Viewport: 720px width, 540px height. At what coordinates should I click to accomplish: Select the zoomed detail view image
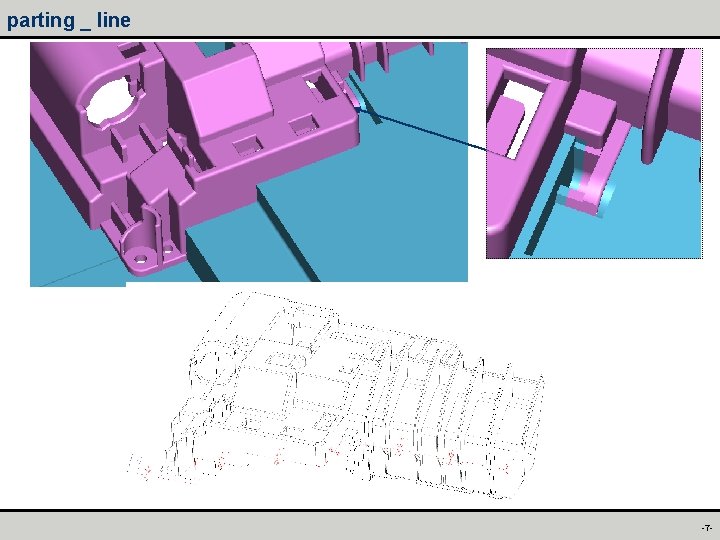pyautogui.click(x=594, y=153)
